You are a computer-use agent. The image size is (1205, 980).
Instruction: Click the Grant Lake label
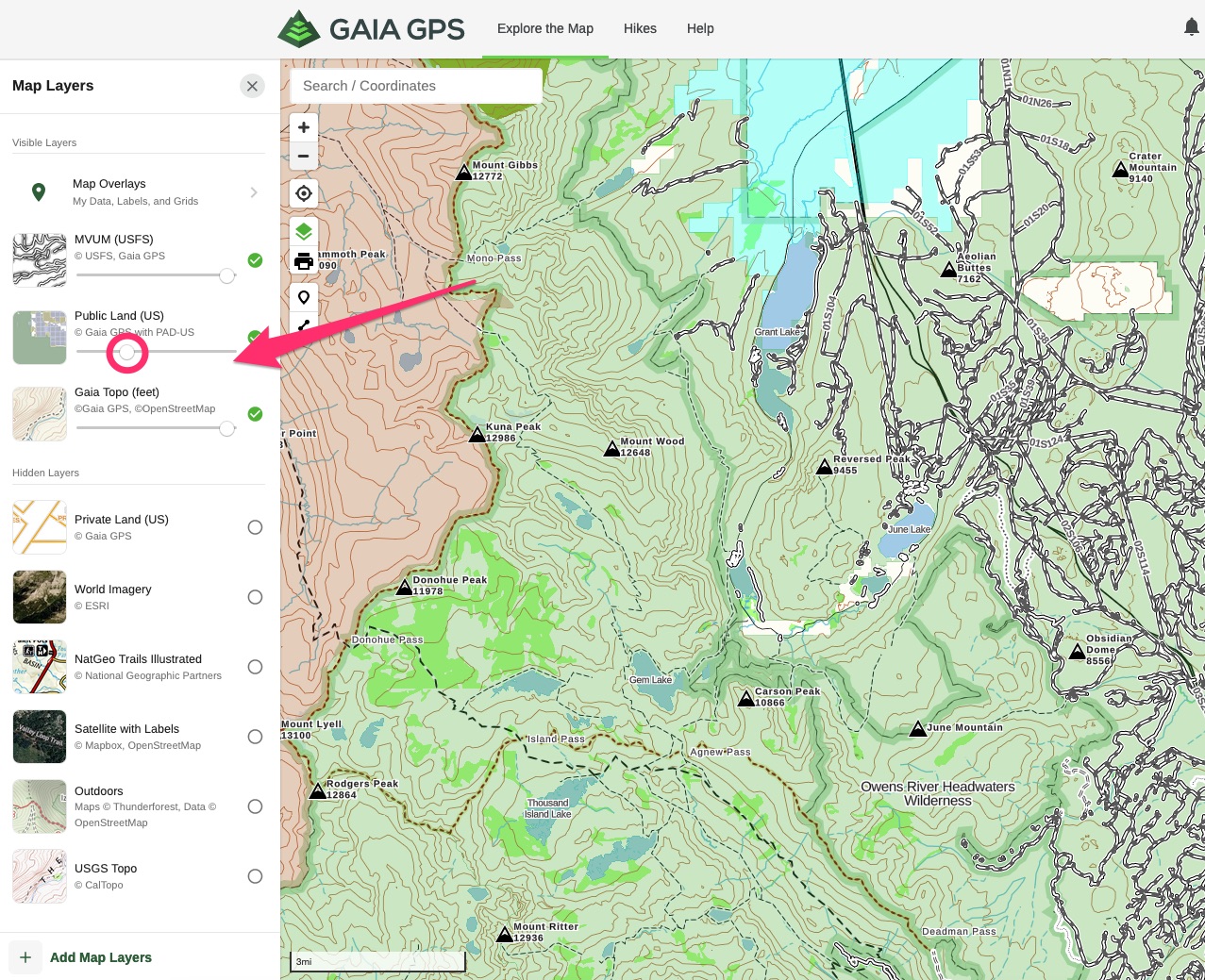point(778,332)
